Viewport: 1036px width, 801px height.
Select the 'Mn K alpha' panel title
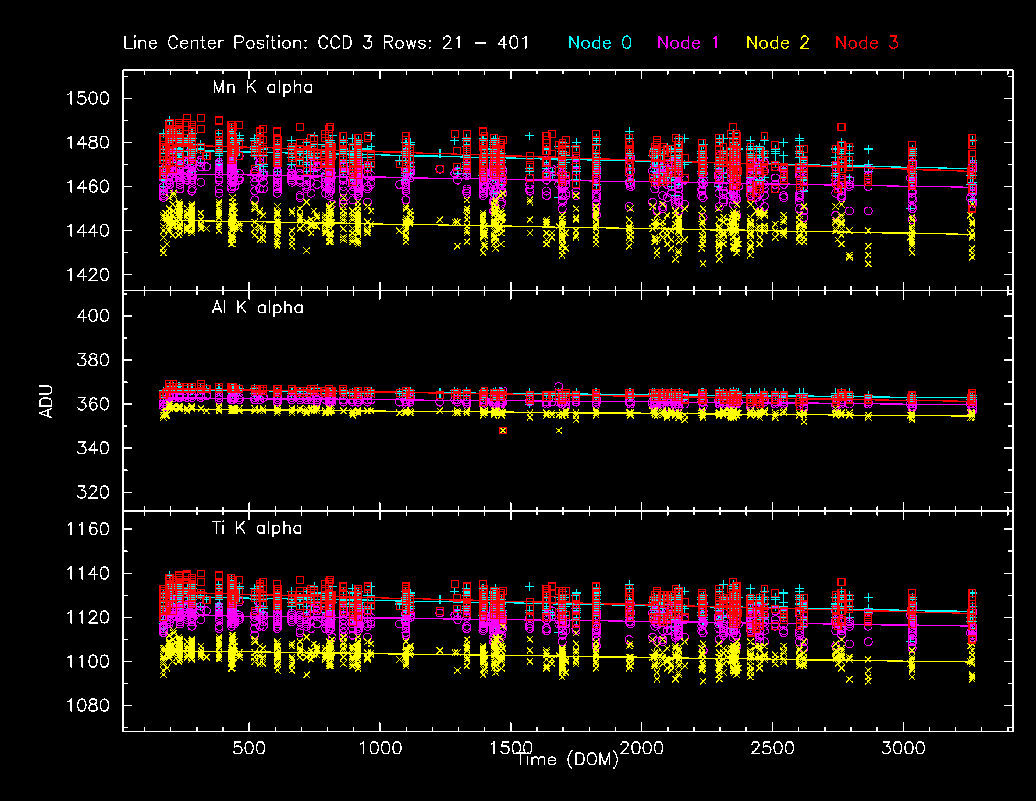point(262,88)
